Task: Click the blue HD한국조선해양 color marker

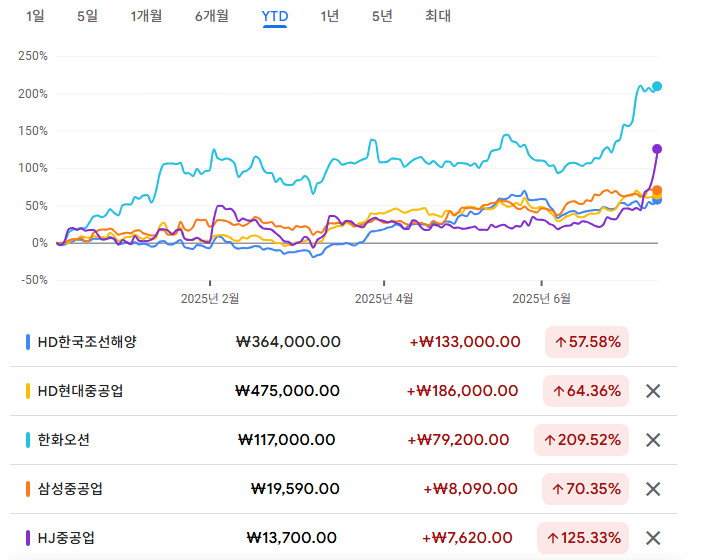Action: 28,342
